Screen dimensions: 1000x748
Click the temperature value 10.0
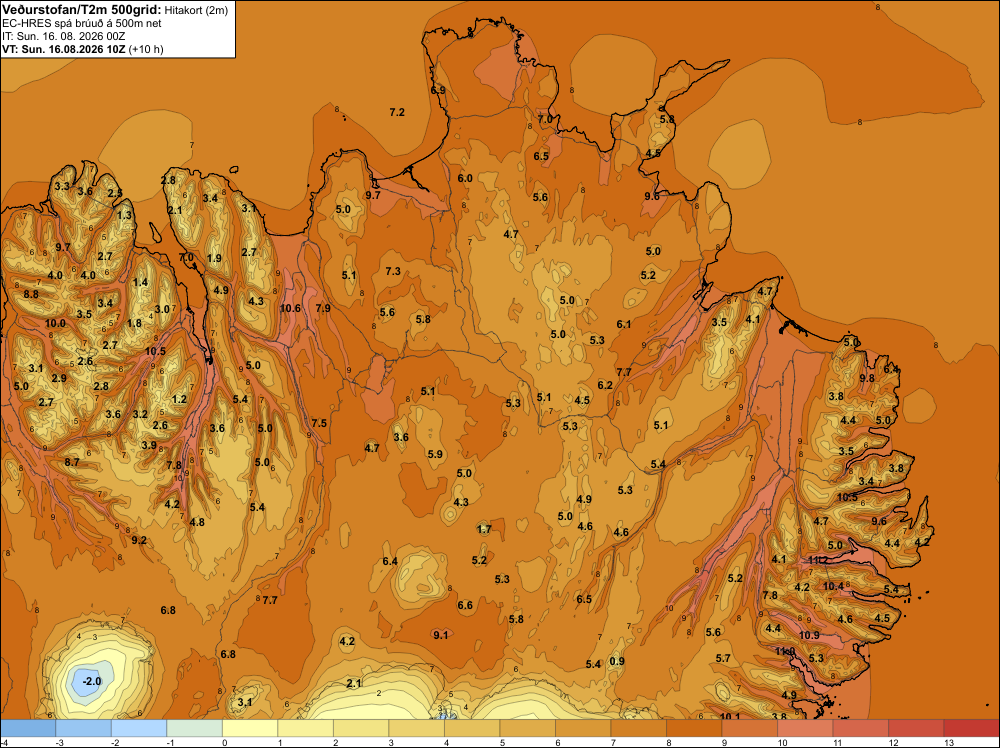click(55, 324)
